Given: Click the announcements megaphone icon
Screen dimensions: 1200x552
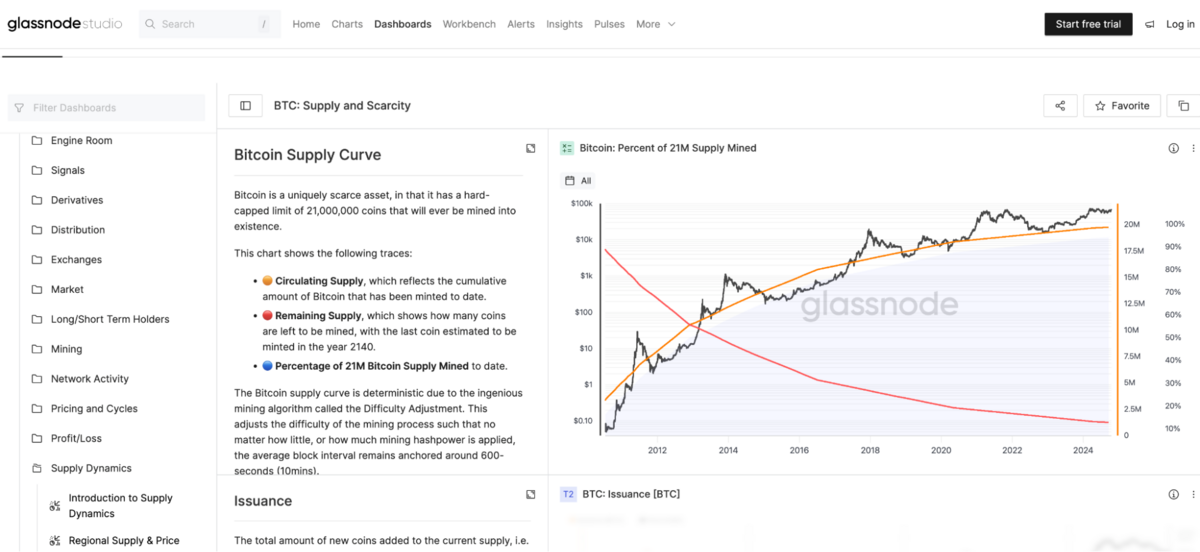Looking at the screenshot, I should pyautogui.click(x=1149, y=24).
